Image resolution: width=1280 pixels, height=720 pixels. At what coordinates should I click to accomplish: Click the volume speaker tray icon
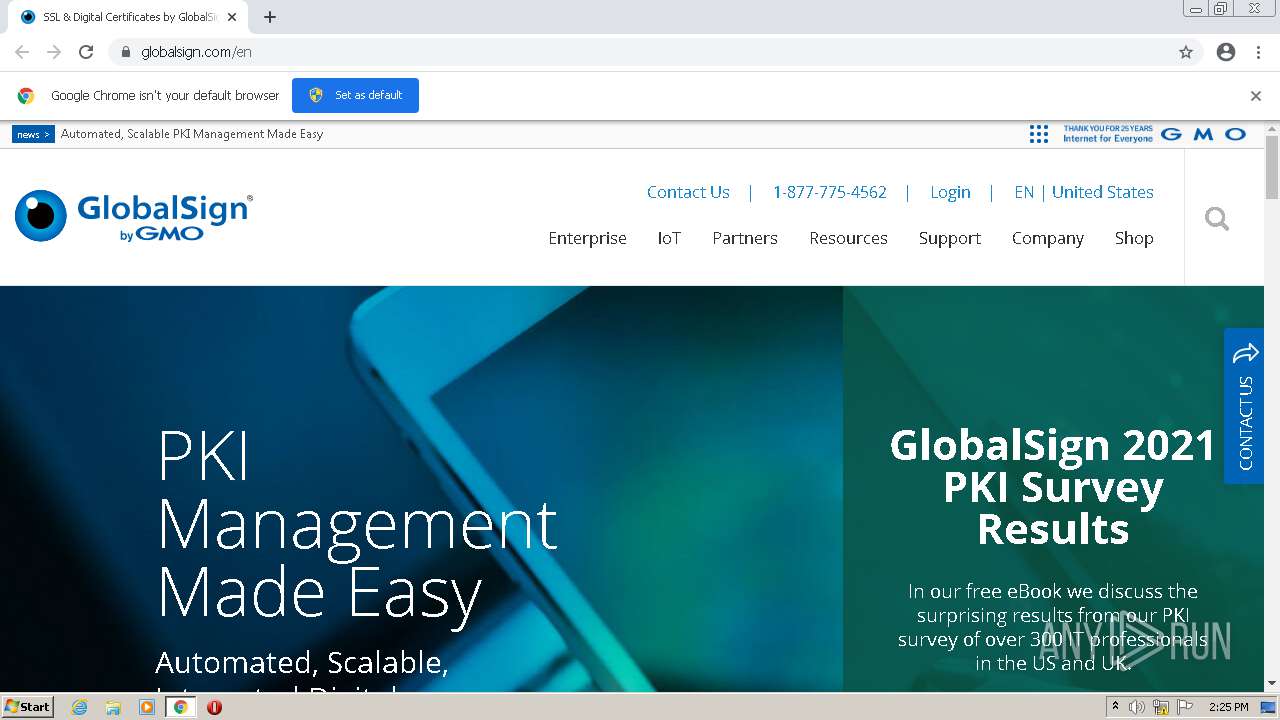point(1137,707)
